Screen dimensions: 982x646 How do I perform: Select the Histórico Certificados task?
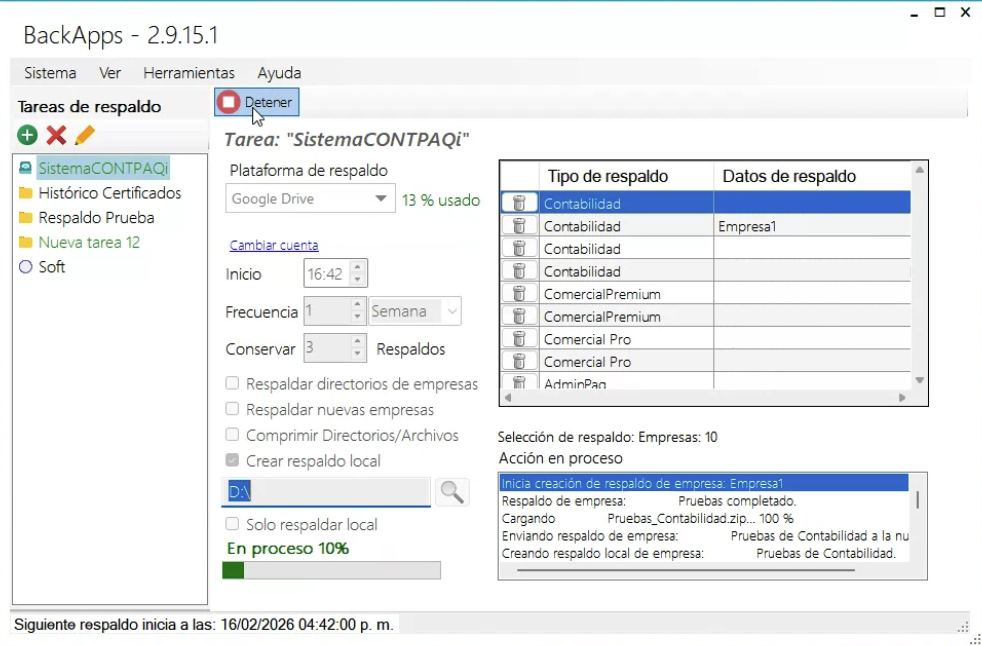click(110, 193)
